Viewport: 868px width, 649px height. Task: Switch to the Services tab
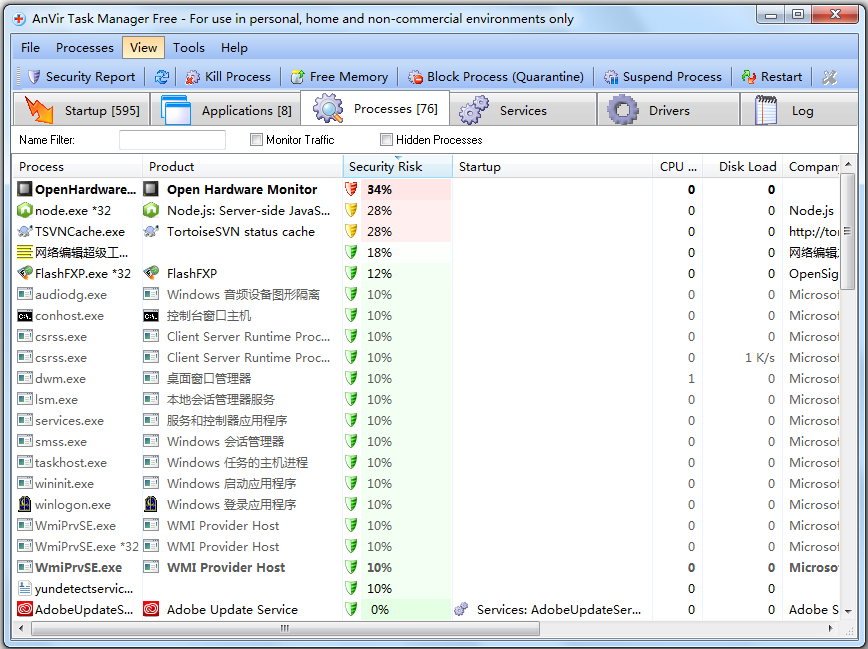pyautogui.click(x=523, y=110)
